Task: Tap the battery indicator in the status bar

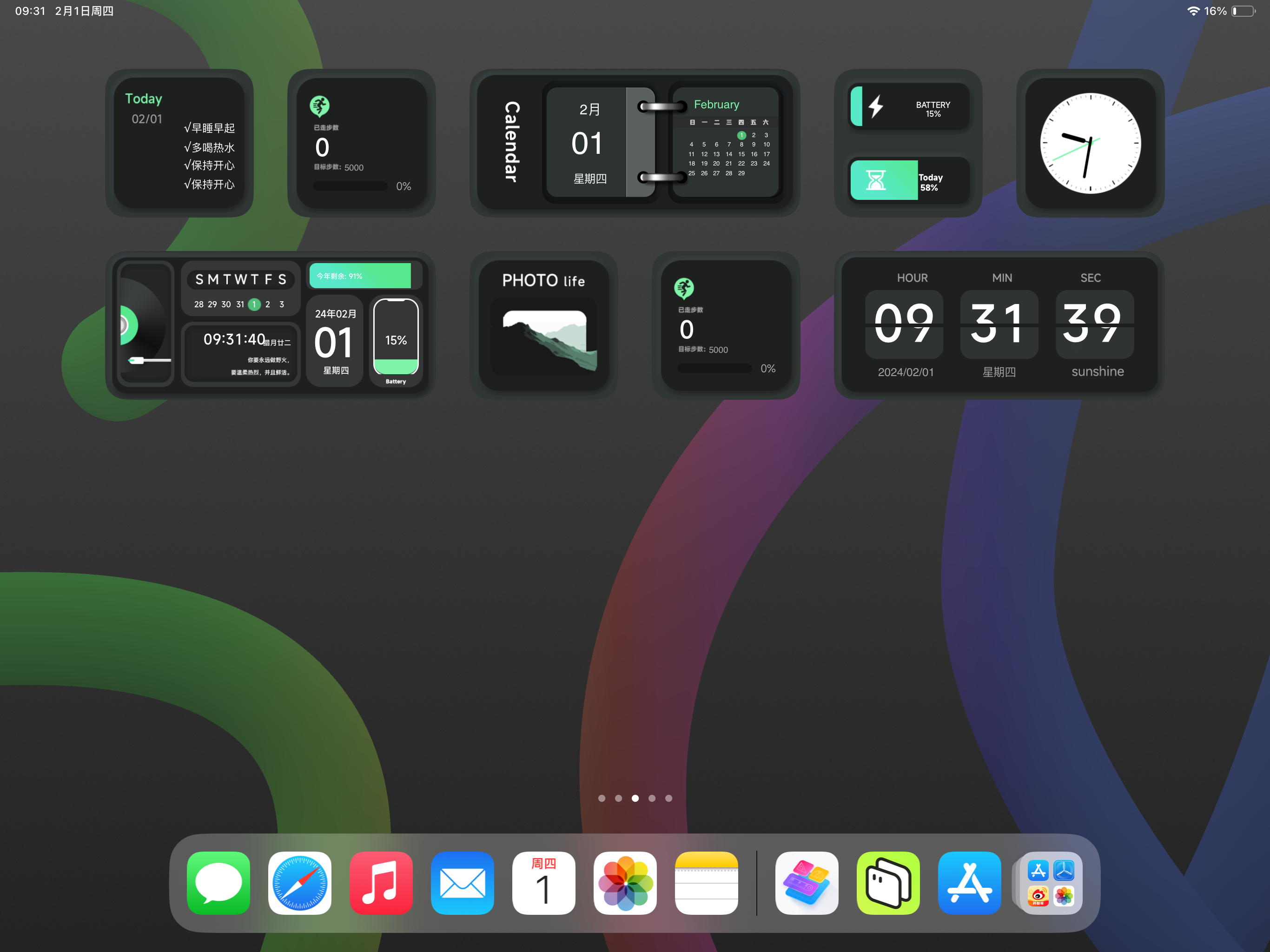Action: click(1243, 11)
